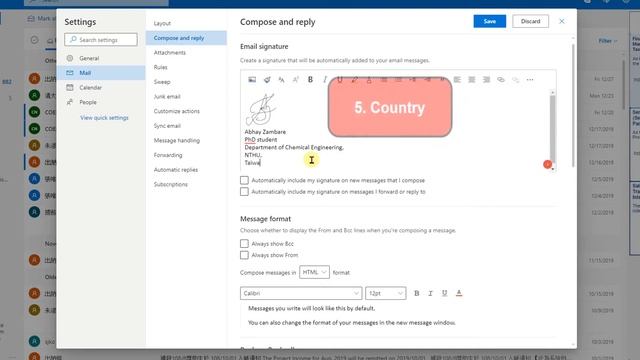Image resolution: width=640 pixels, height=360 pixels.
Task: Click the handwritten signature image
Action: 261,109
